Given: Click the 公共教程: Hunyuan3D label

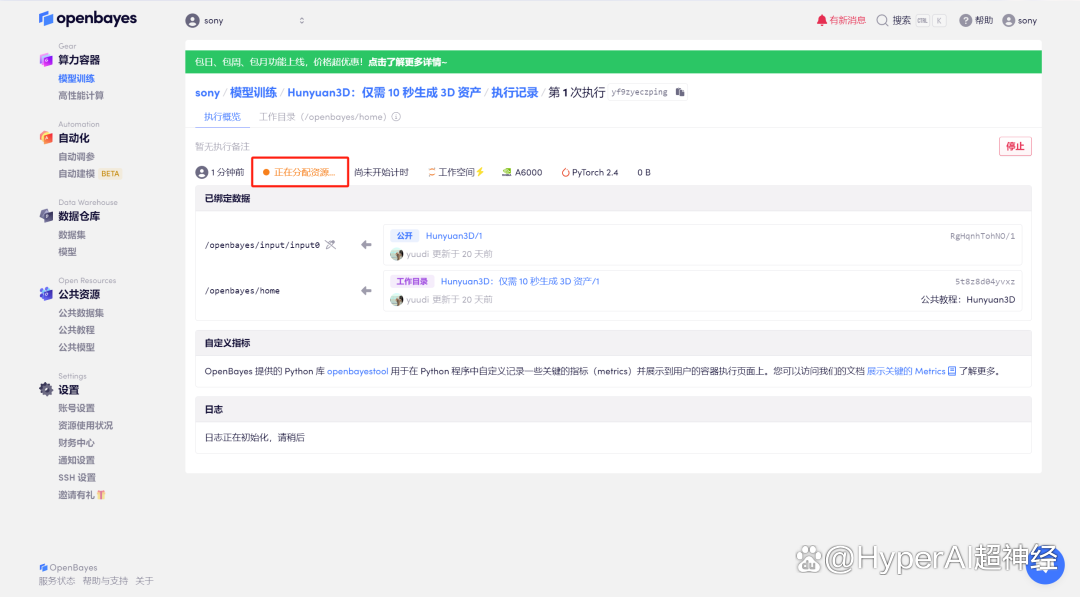Looking at the screenshot, I should pos(968,300).
